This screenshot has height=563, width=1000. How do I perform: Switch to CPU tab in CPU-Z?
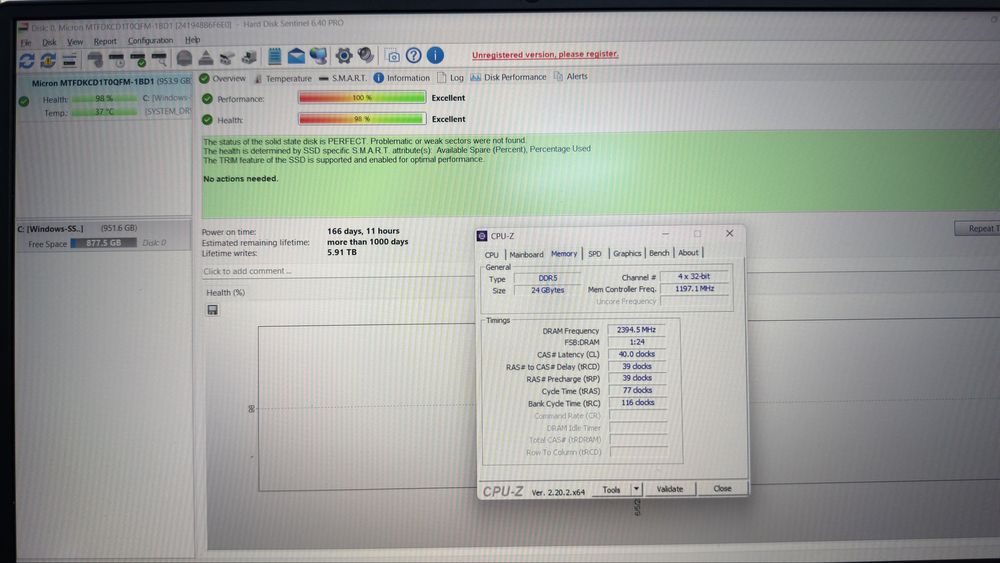[x=492, y=254]
